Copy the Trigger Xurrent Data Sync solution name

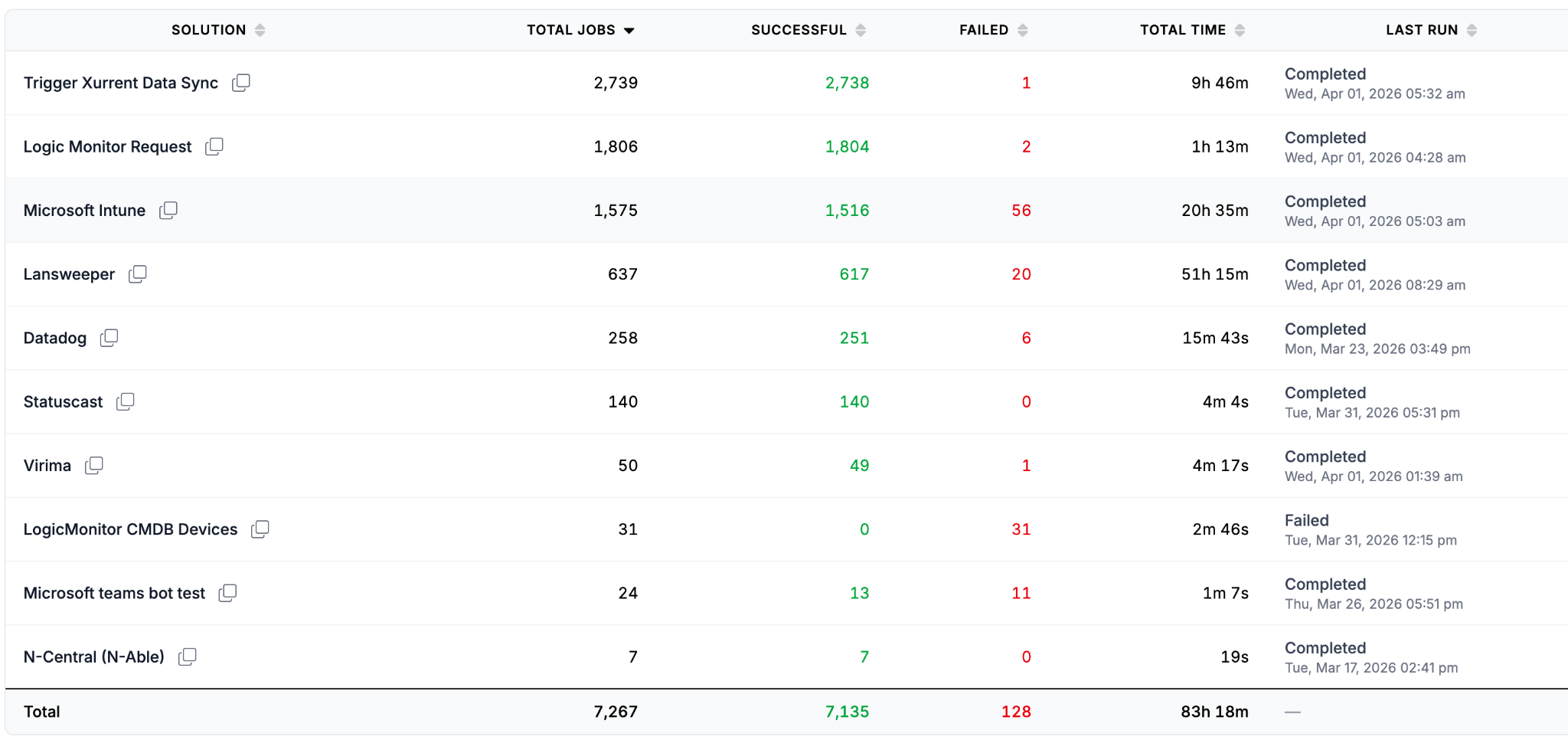241,83
